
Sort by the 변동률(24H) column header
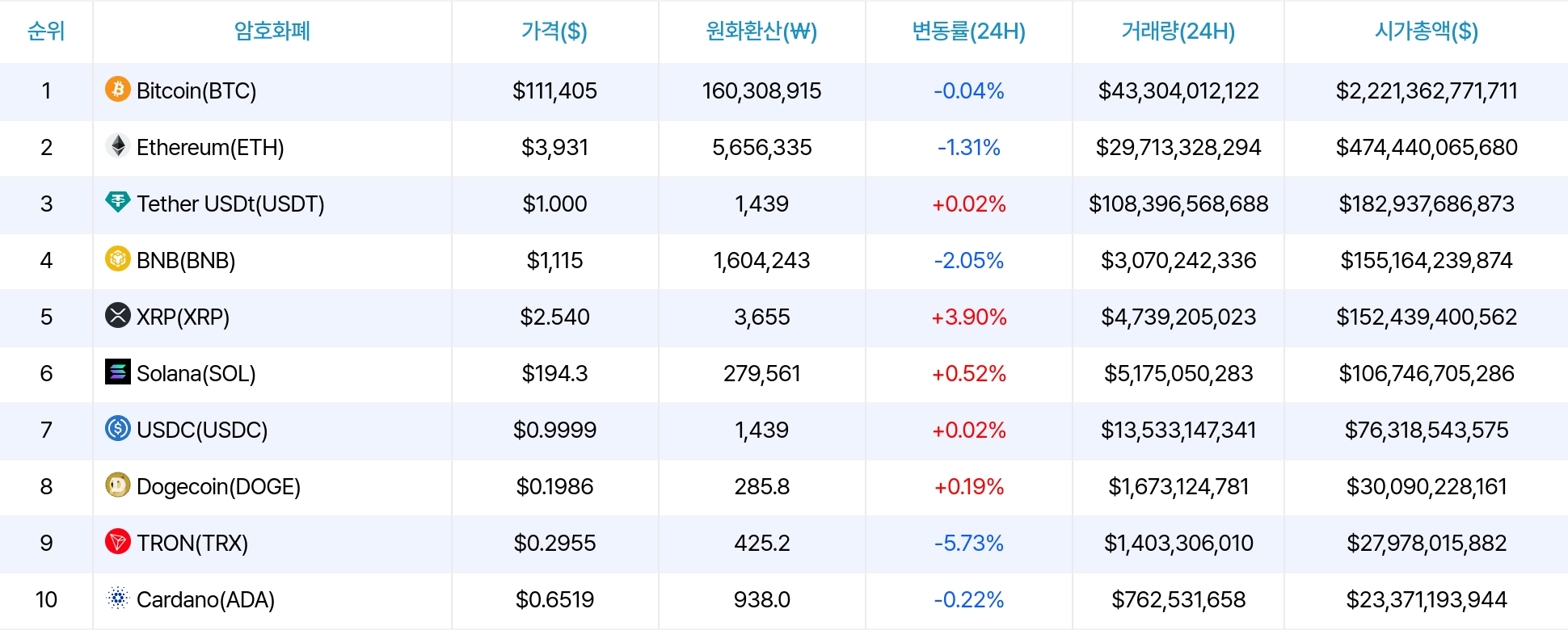point(968,31)
